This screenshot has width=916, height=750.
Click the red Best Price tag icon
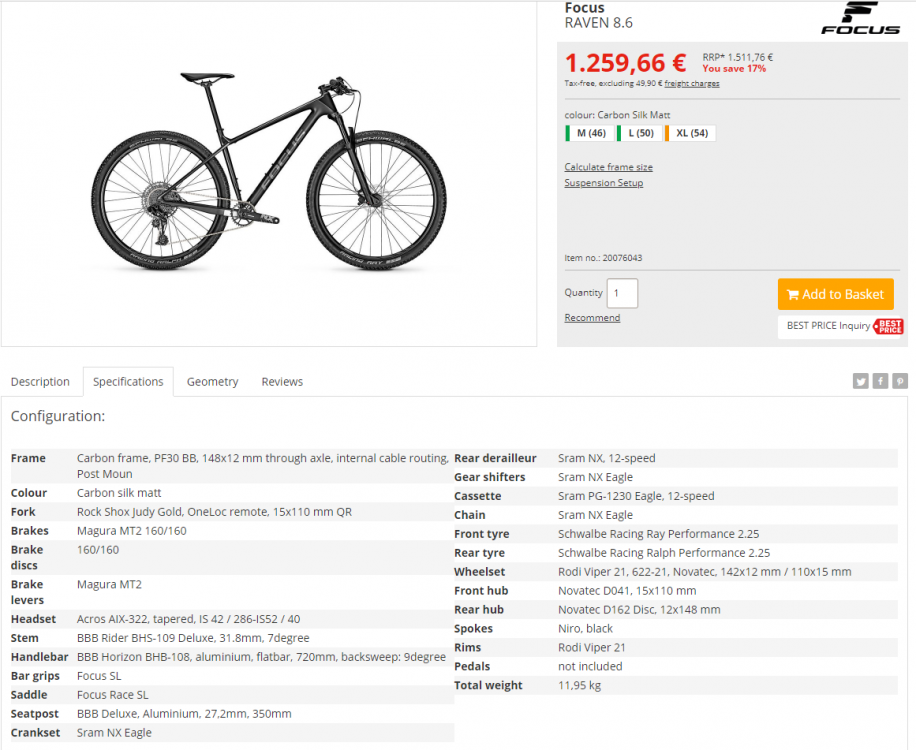pos(888,326)
